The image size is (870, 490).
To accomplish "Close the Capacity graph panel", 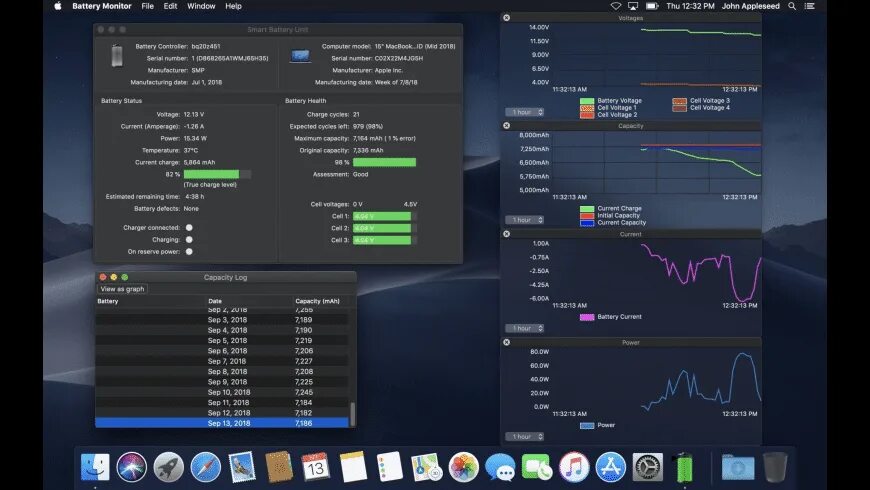I will (507, 125).
